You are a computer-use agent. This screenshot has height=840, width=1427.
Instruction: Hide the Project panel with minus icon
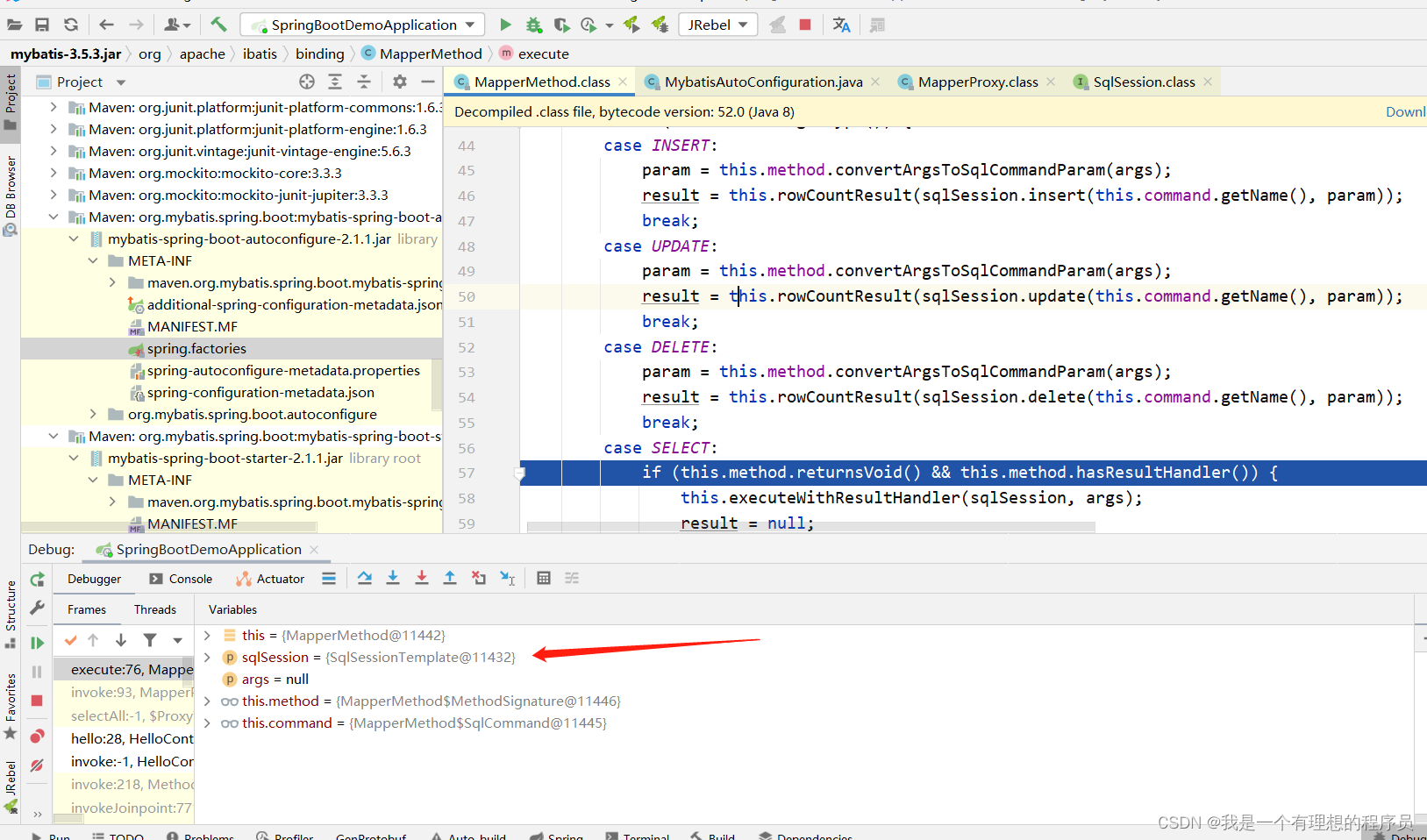click(428, 82)
